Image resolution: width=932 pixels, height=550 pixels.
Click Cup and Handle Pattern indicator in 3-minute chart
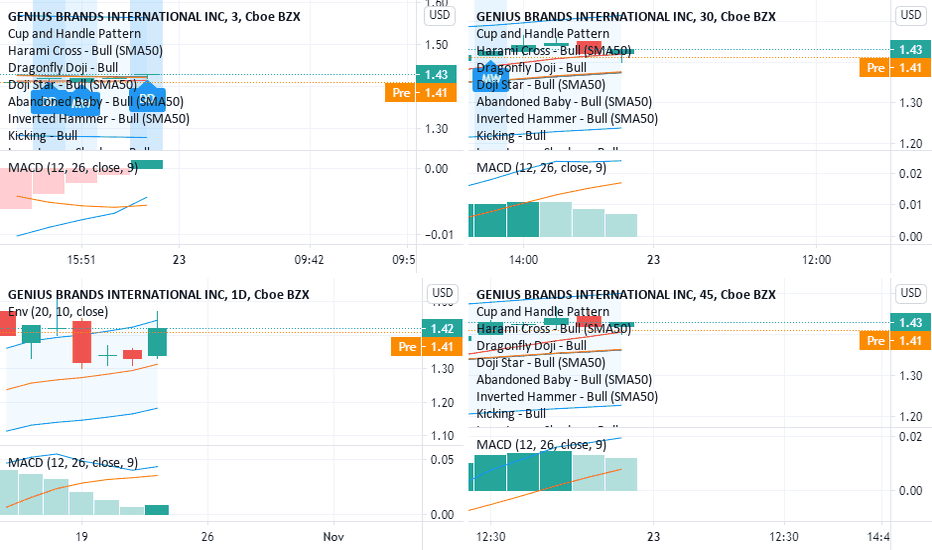tap(74, 34)
